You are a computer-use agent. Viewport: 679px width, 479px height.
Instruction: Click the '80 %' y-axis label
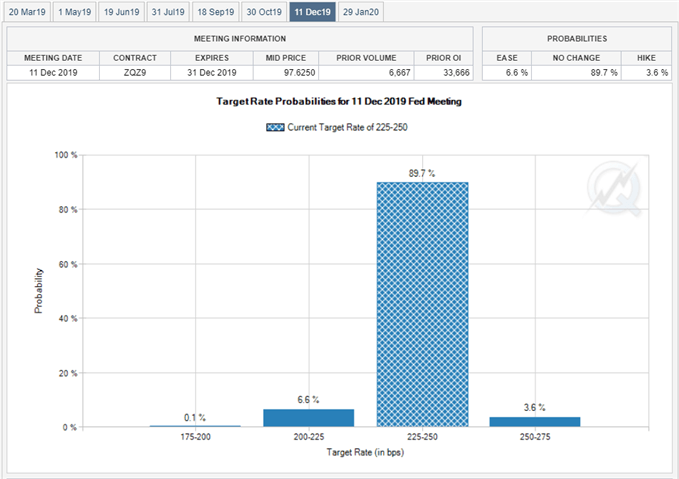tap(68, 210)
